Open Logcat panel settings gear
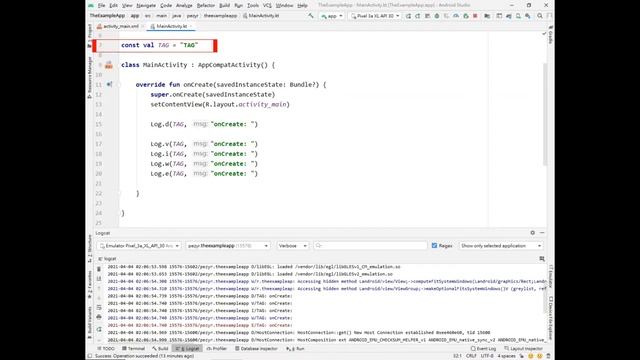Viewport: 640px width, 360px height. [533, 233]
